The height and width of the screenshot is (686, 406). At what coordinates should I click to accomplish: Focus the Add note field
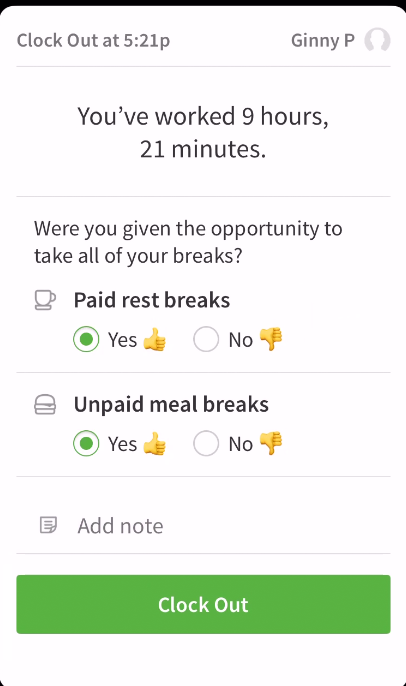(x=203, y=525)
